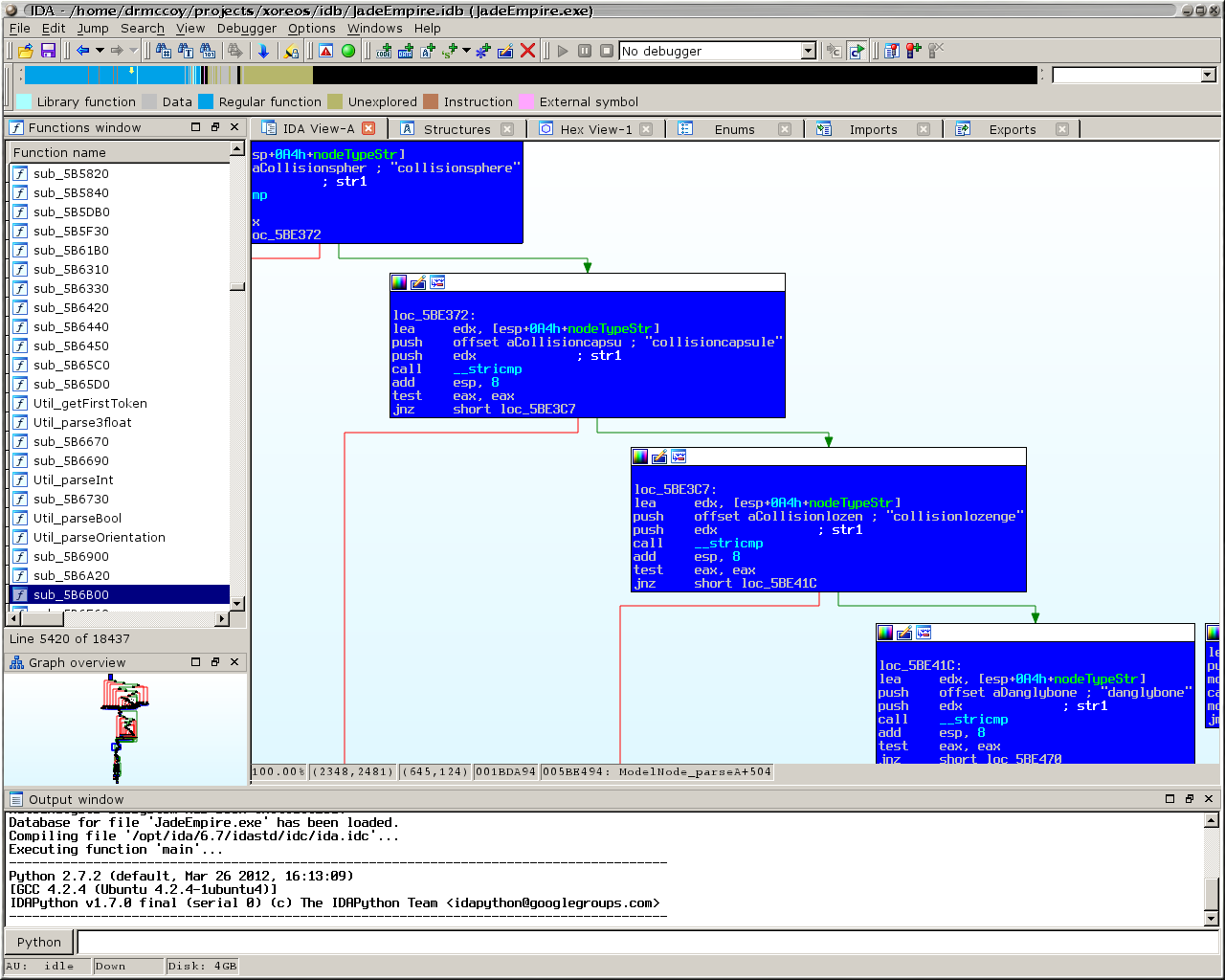Close the Structures tab
This screenshot has width=1225, height=980.
pyautogui.click(x=507, y=129)
